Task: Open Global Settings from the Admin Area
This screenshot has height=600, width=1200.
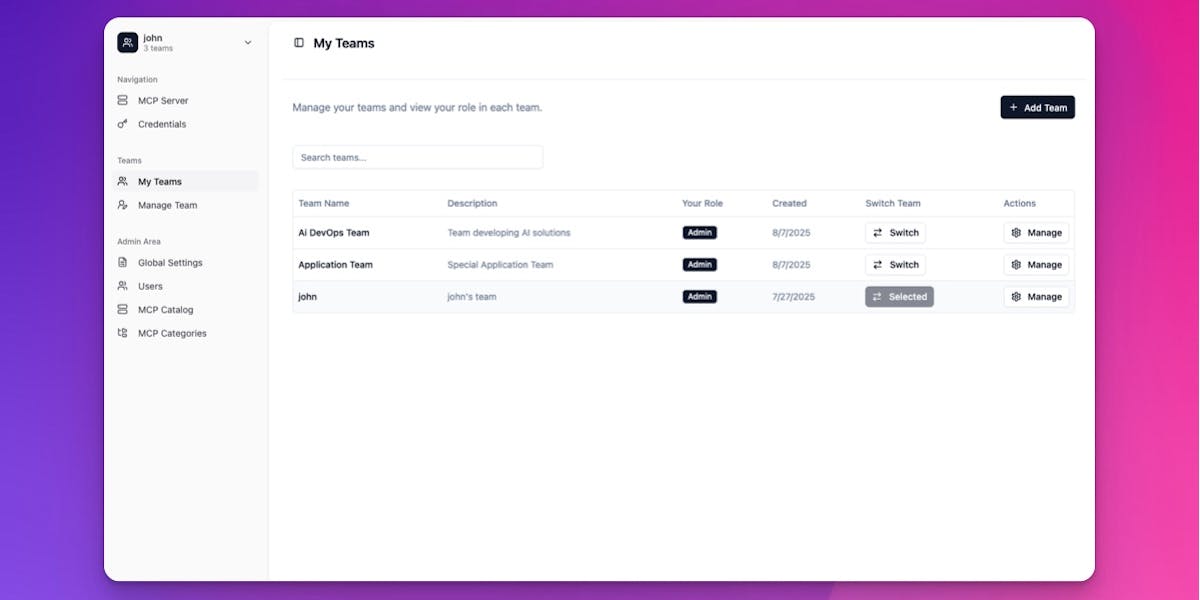Action: click(170, 262)
